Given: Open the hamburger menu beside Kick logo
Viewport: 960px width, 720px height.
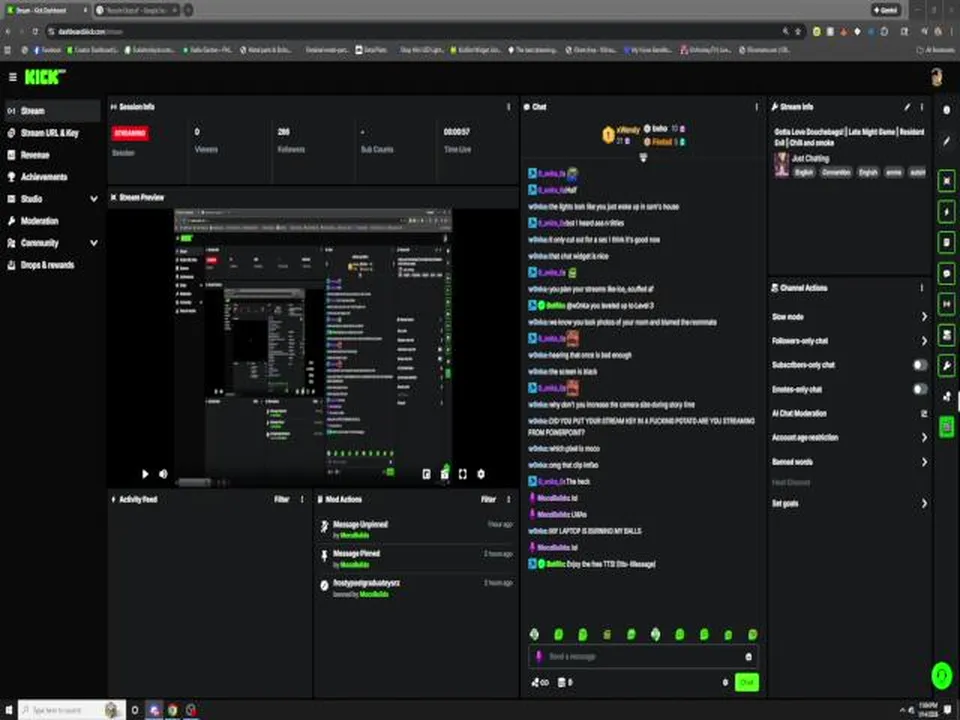Looking at the screenshot, I should coord(12,77).
